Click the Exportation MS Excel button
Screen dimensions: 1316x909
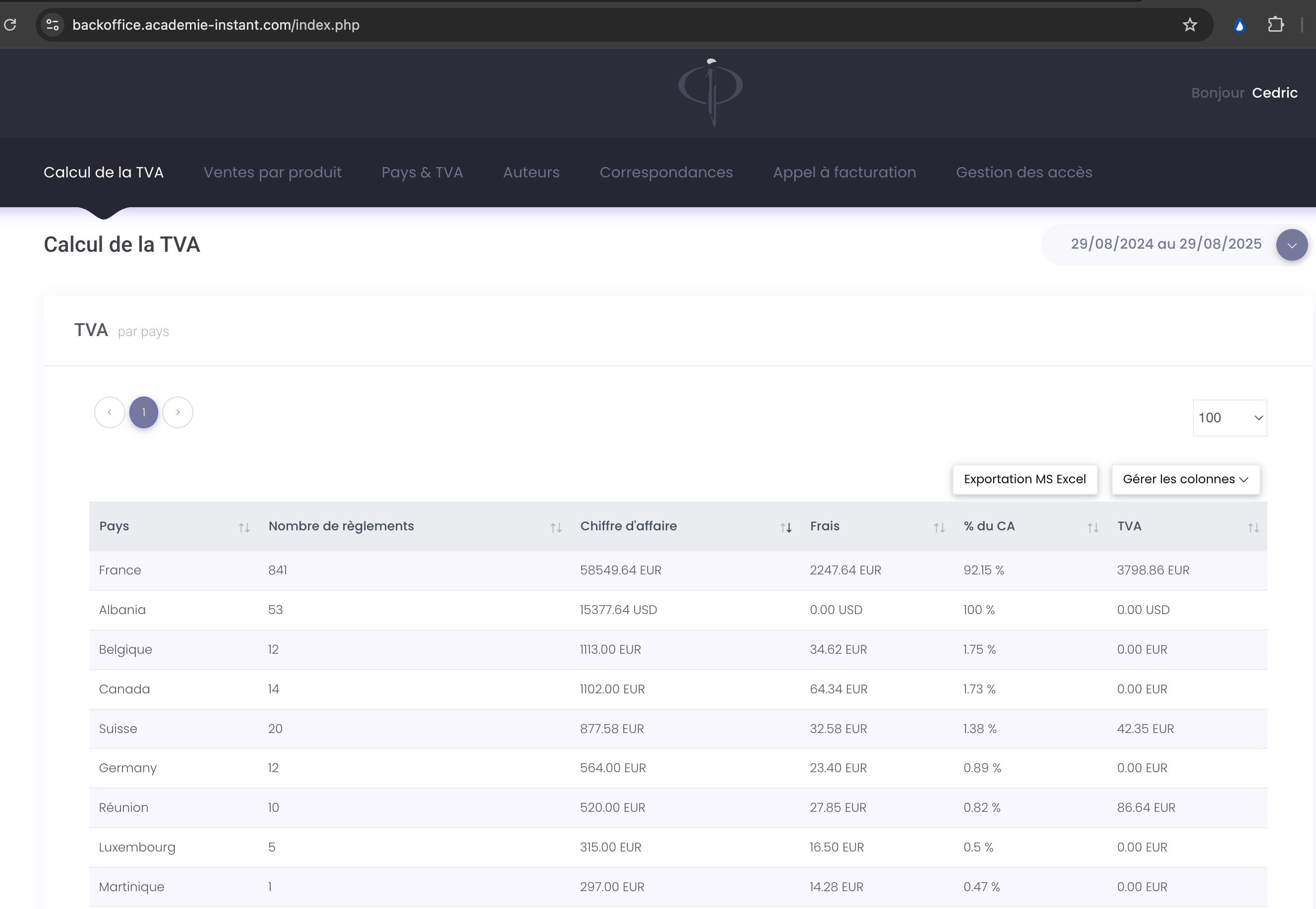pos(1024,479)
